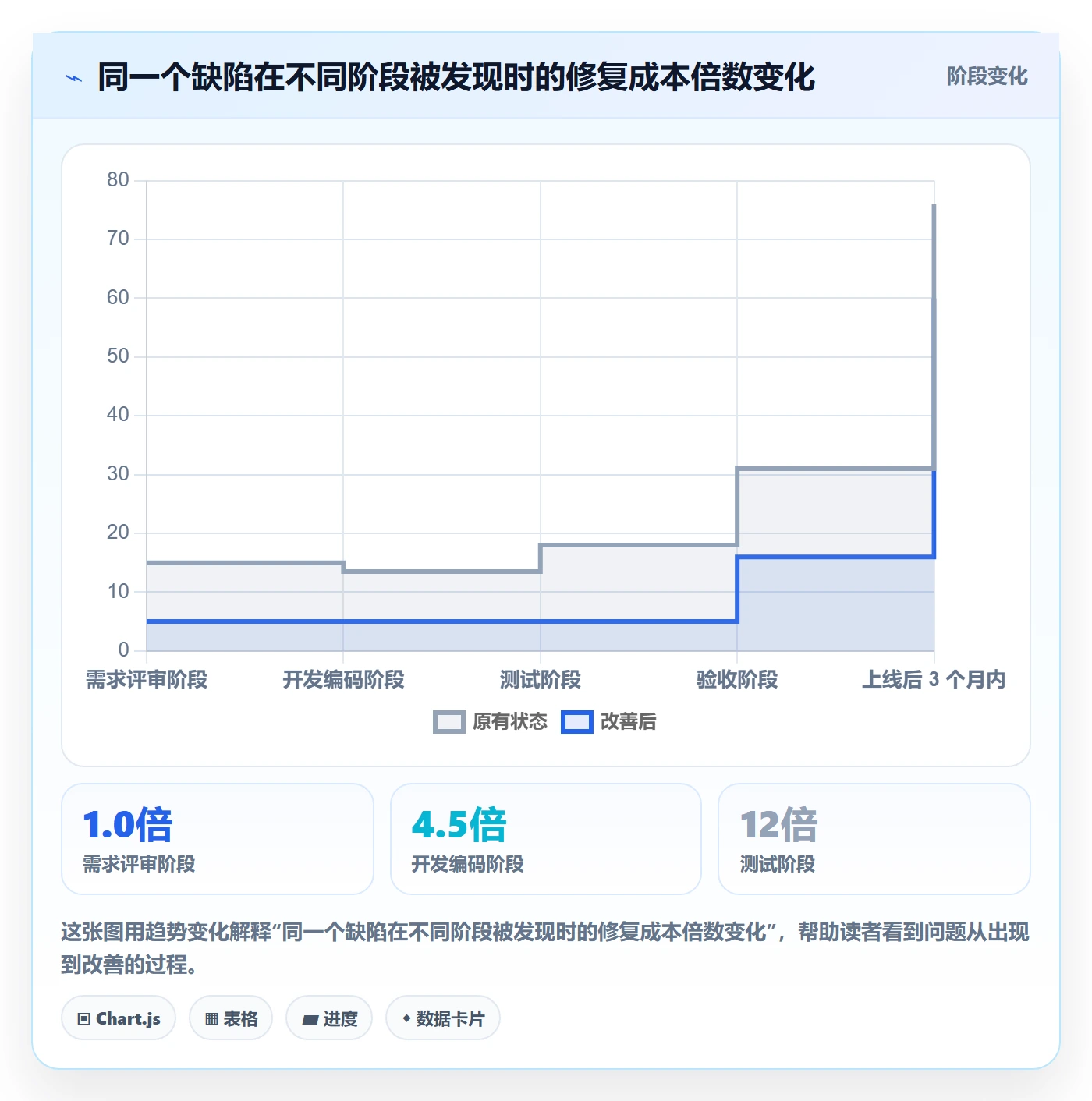Screen dimensions: 1092x1101
Task: Open the 1.0倍 需求评审阶段 data card
Action: [x=218, y=839]
